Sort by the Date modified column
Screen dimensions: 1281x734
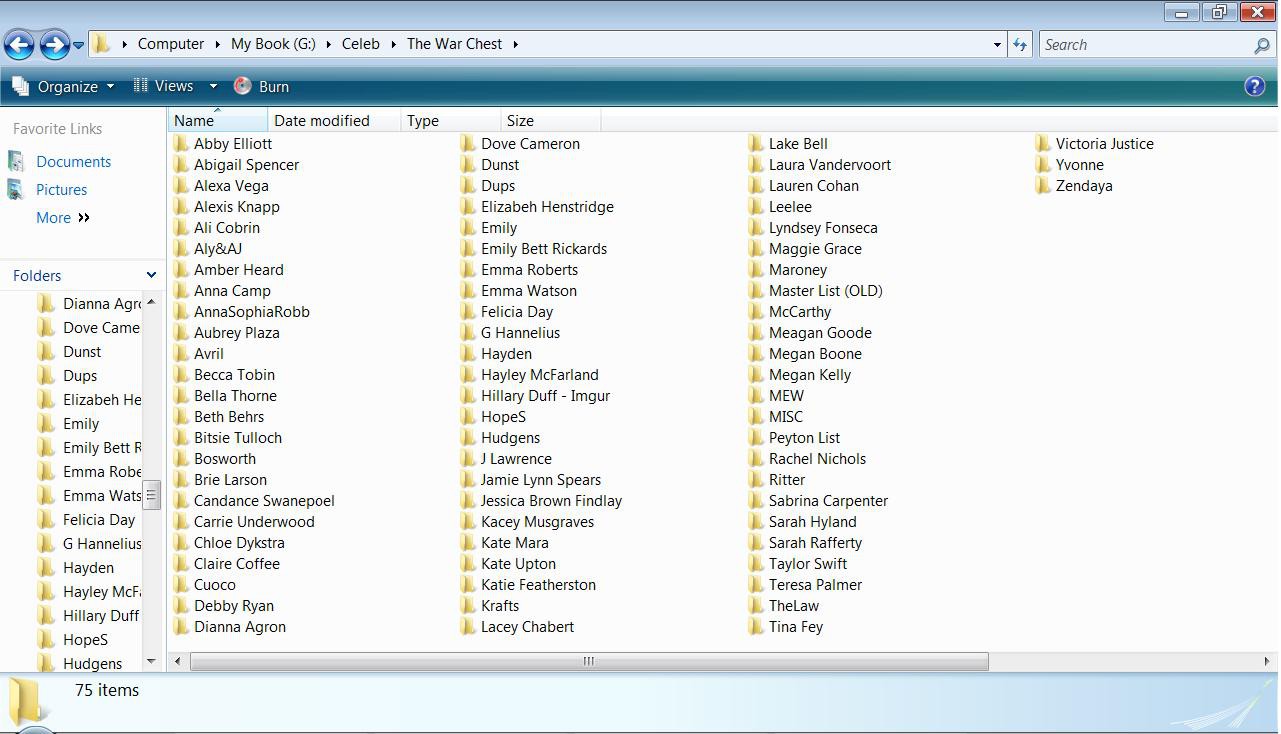pos(322,121)
